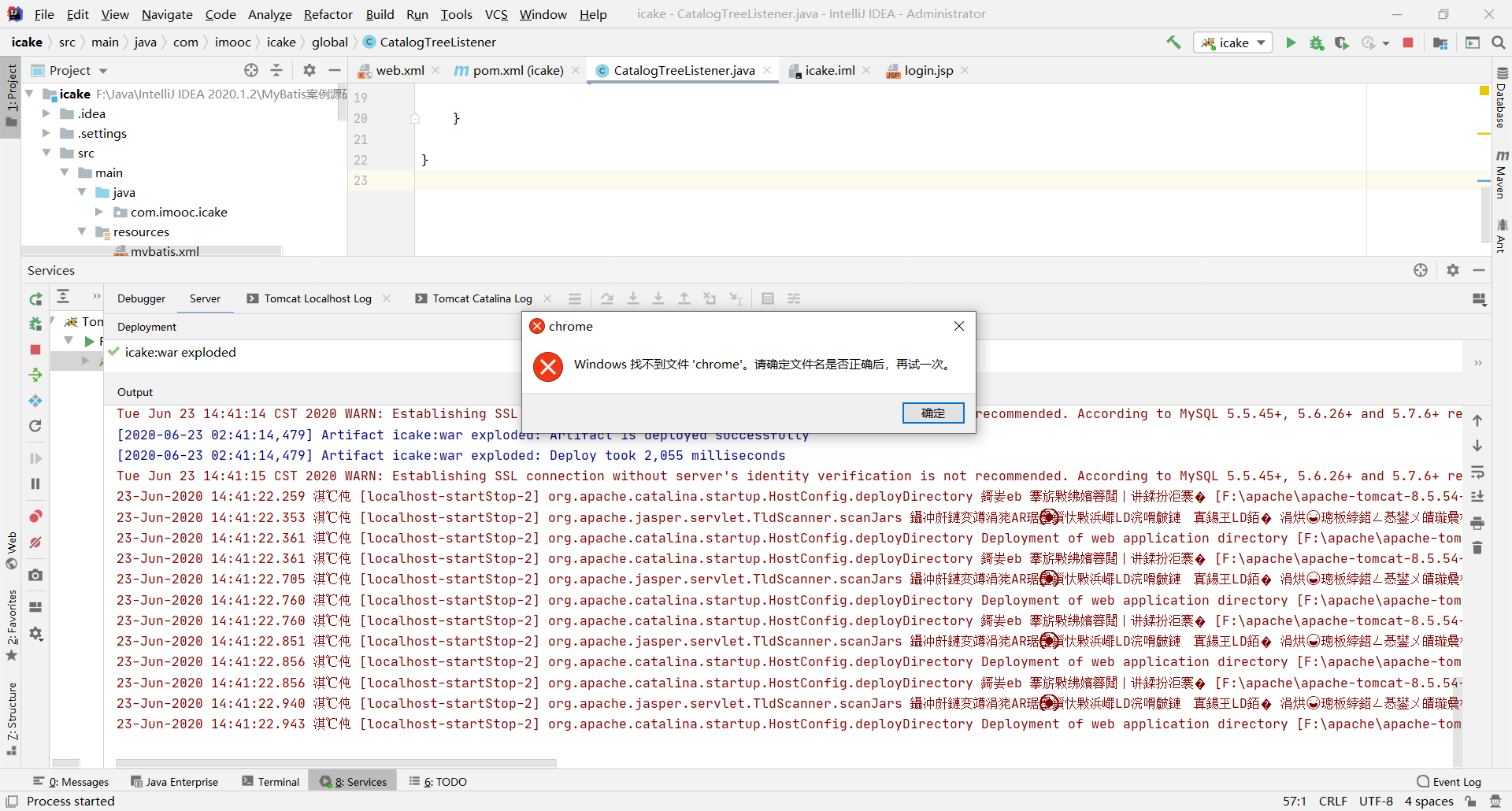Screen dimensions: 1512x811
Task: Open Project panel gear settings
Action: click(x=309, y=70)
